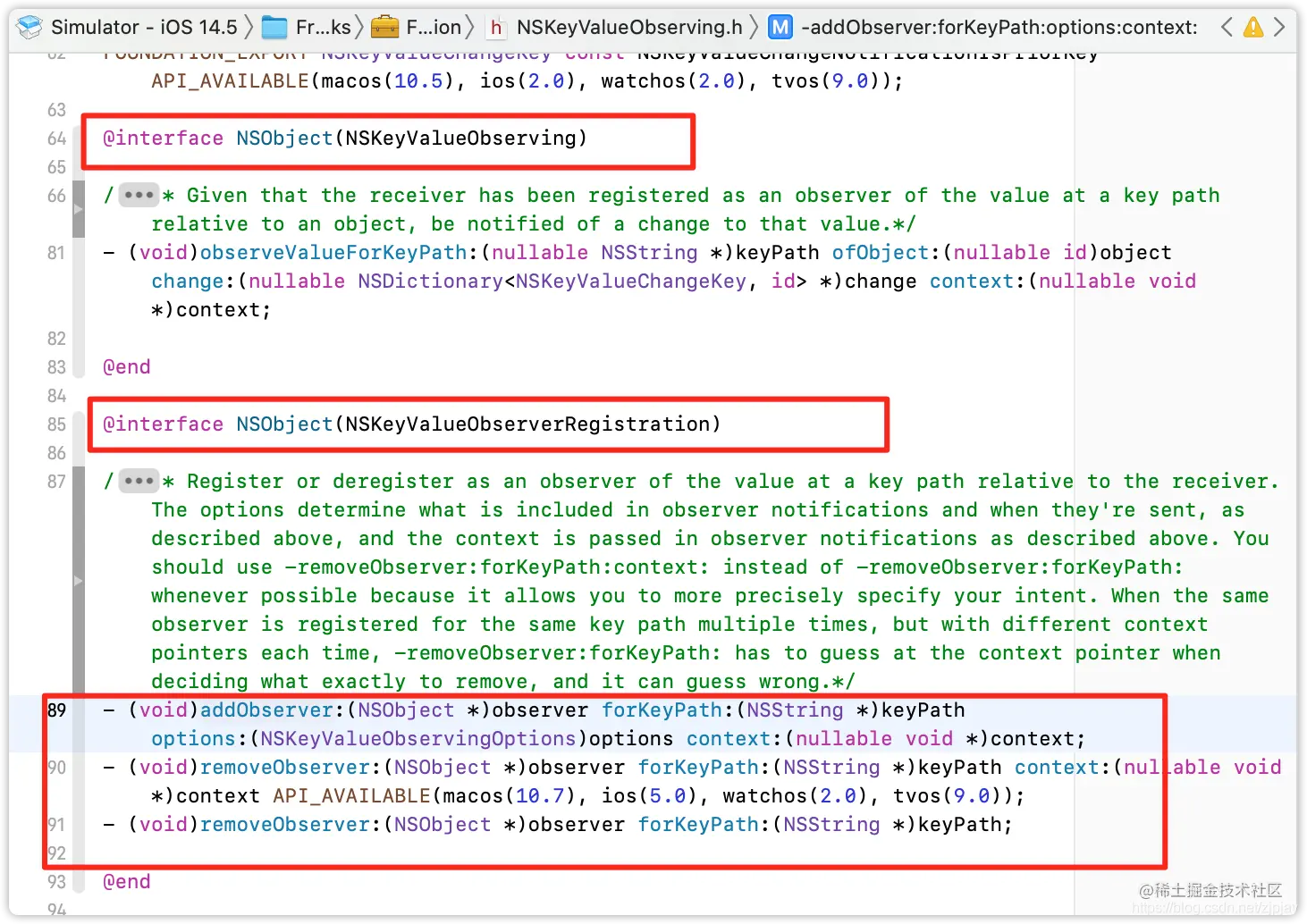Click the addObserver: method name
1307x924 pixels.
[266, 710]
